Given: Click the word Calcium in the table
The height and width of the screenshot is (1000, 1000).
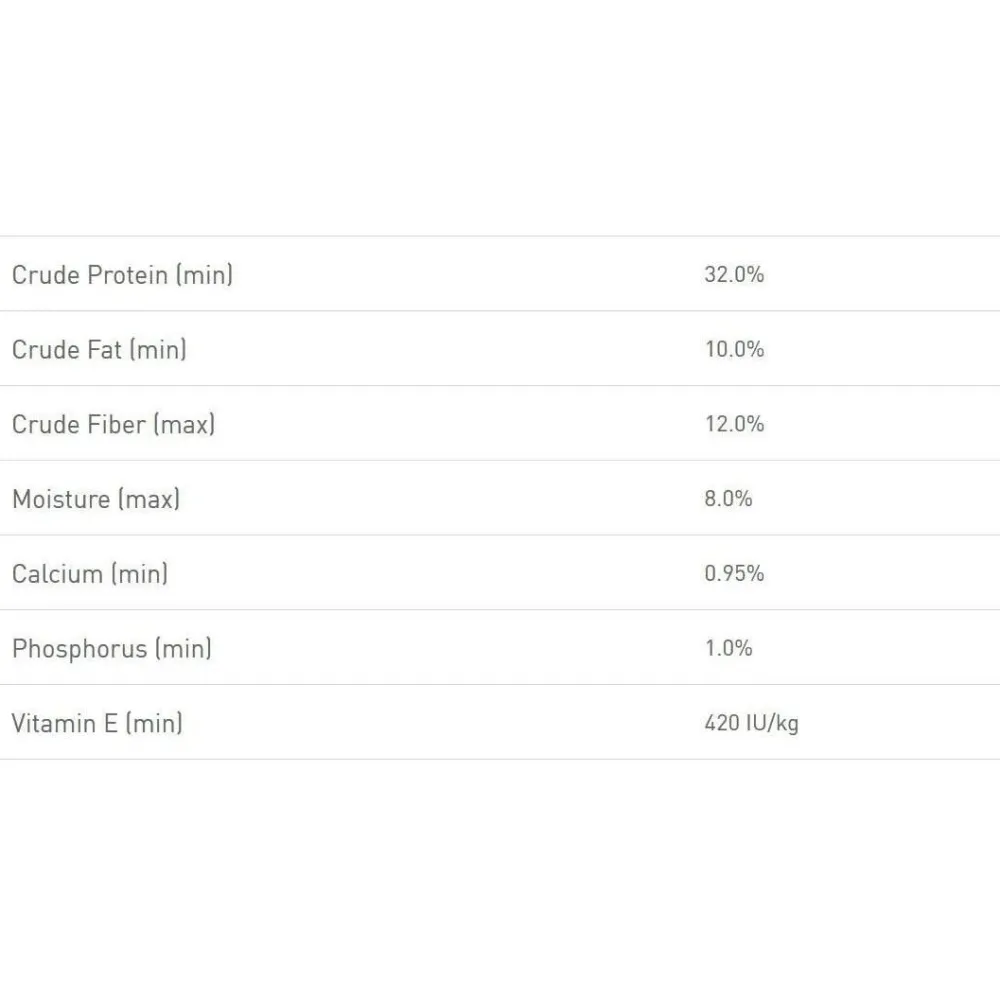Looking at the screenshot, I should coord(57,573).
